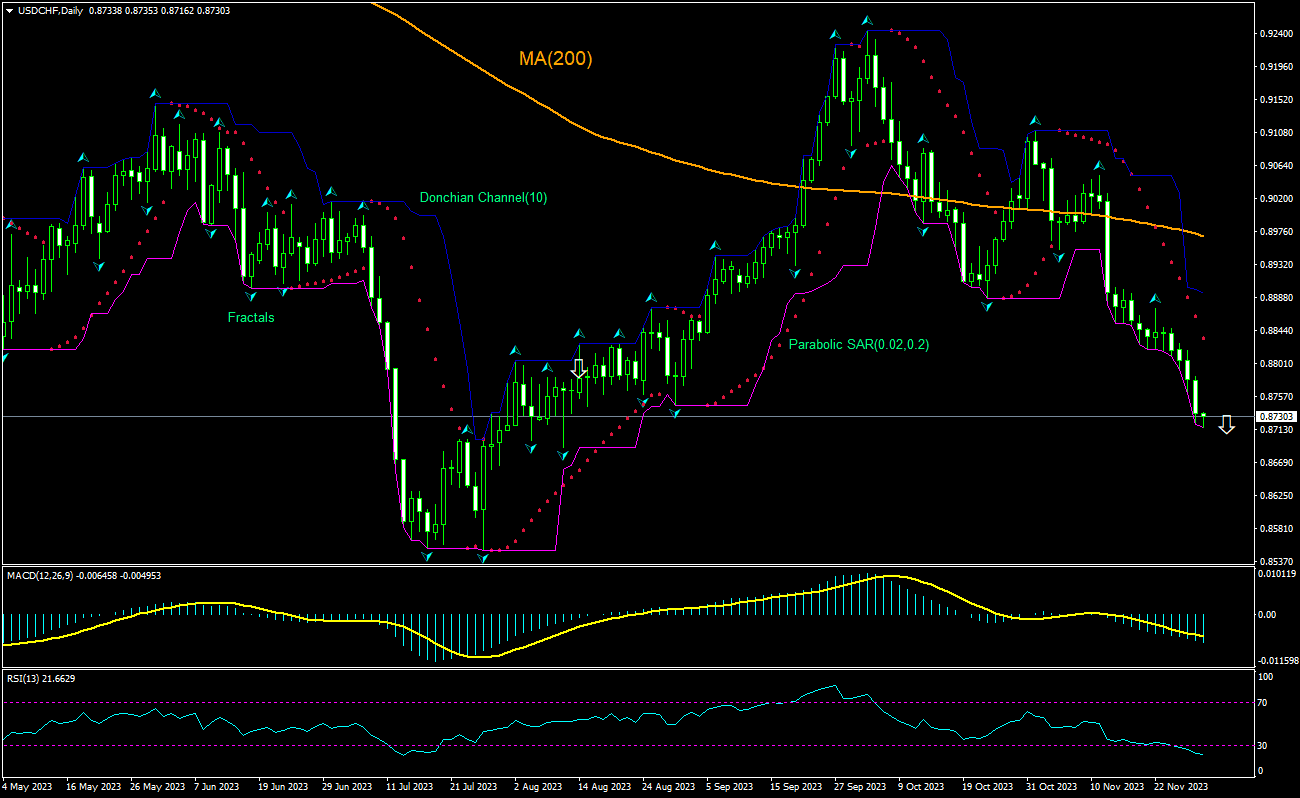Select the MA(200) text label on the chart
This screenshot has height=798, width=1300.
[x=555, y=57]
